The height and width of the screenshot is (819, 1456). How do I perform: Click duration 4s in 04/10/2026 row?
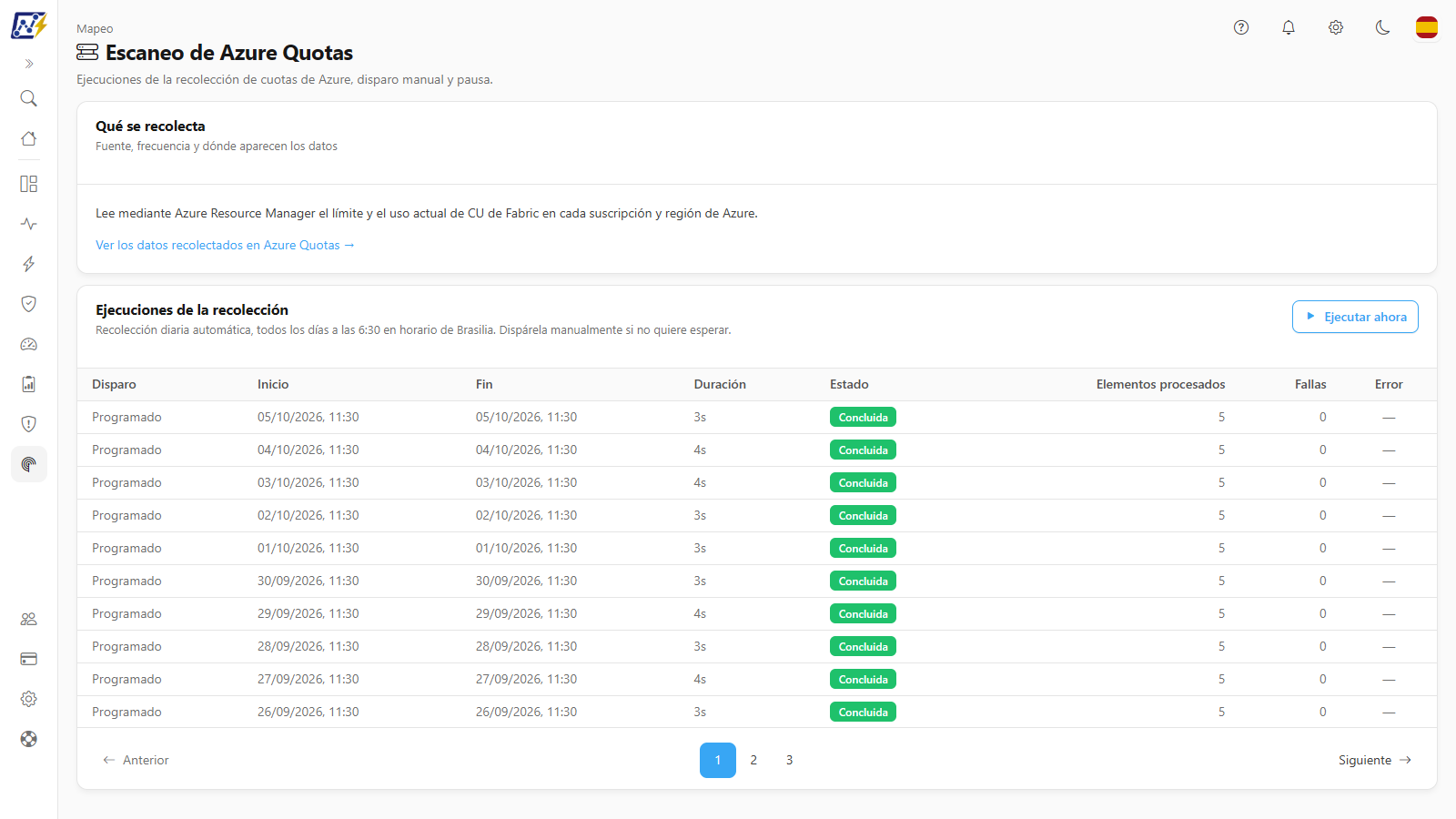coord(700,450)
